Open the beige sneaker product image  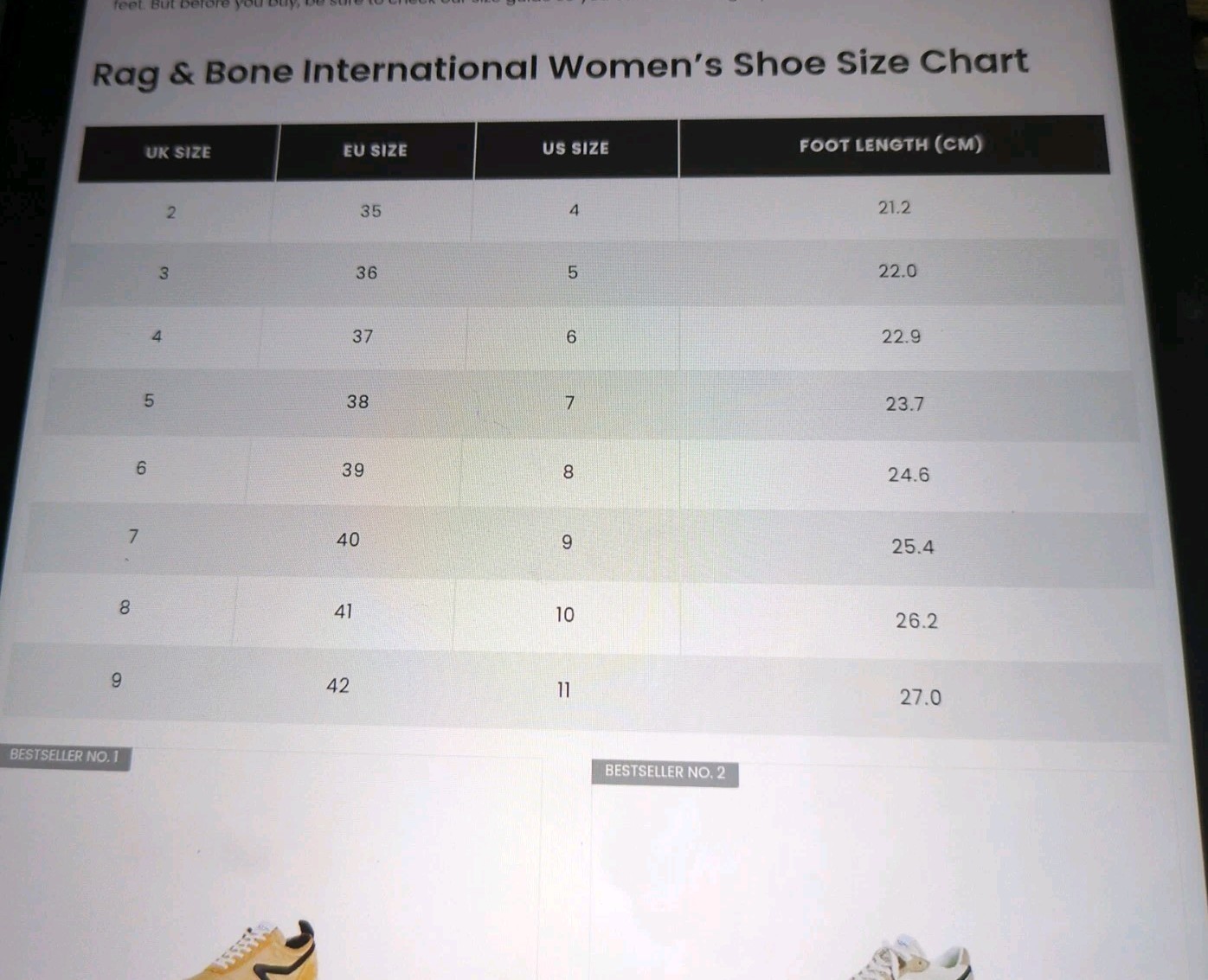tap(909, 958)
